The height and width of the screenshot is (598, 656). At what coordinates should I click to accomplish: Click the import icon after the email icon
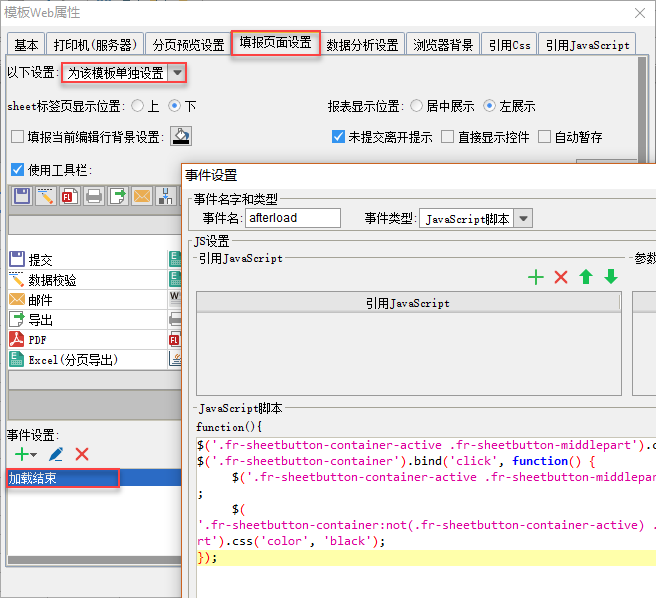166,196
